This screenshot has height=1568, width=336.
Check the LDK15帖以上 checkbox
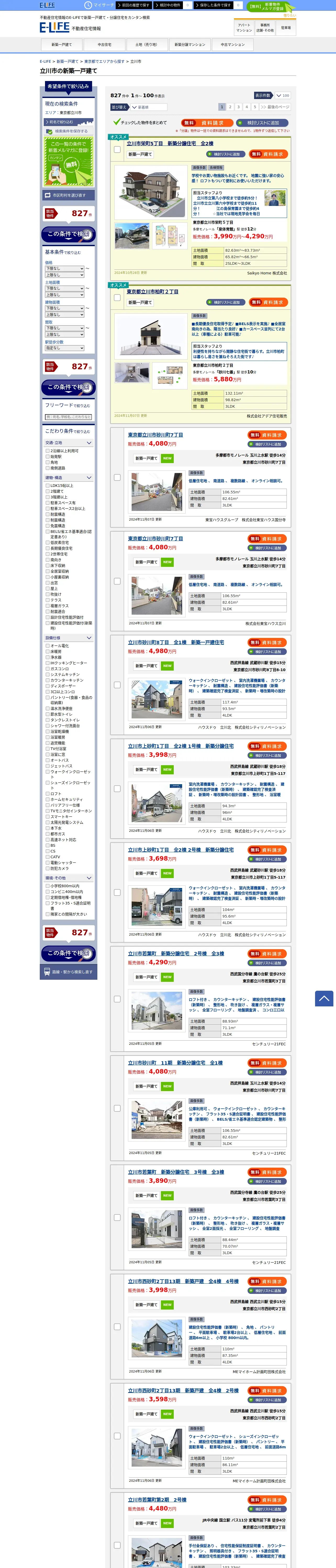[48, 486]
